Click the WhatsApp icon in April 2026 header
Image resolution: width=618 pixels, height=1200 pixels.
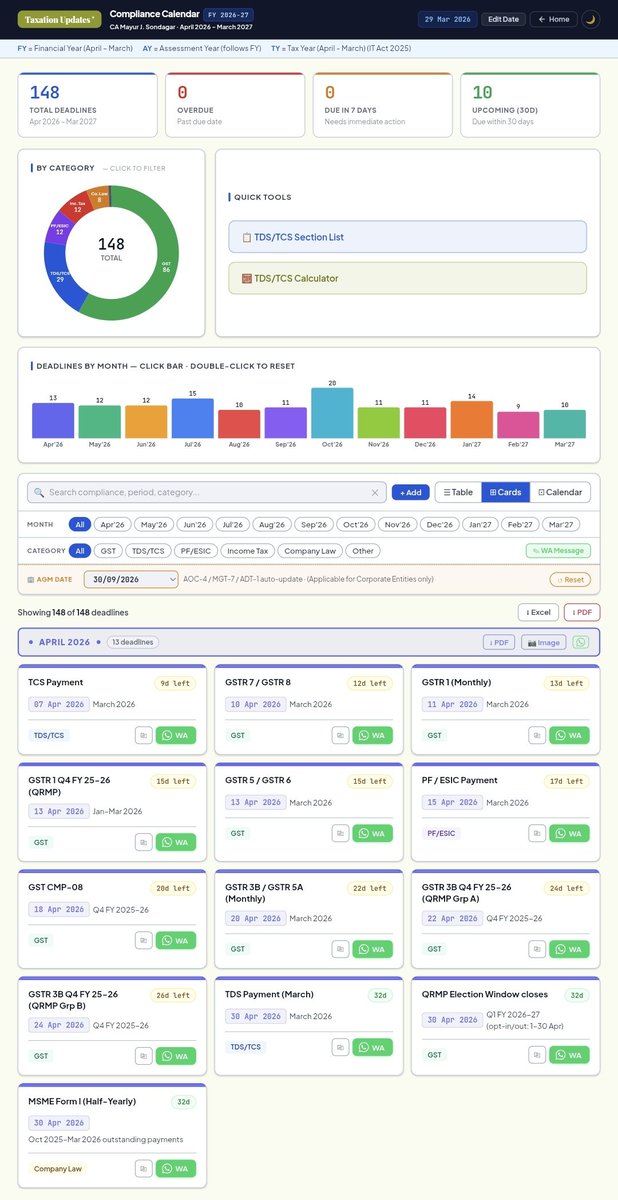580,642
